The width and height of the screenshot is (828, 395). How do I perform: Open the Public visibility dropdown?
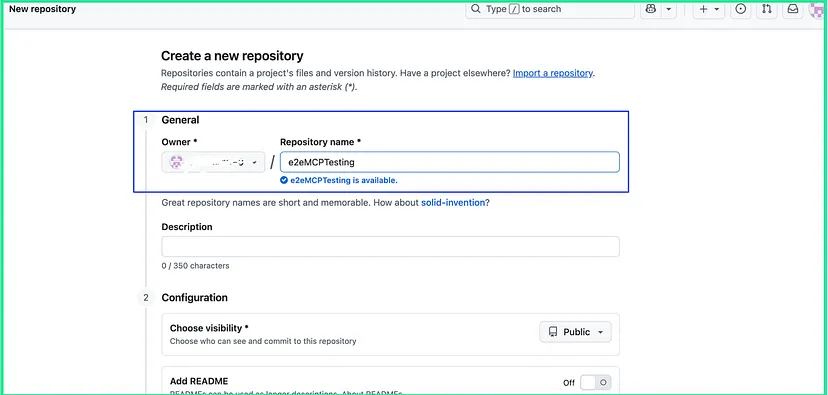click(575, 332)
